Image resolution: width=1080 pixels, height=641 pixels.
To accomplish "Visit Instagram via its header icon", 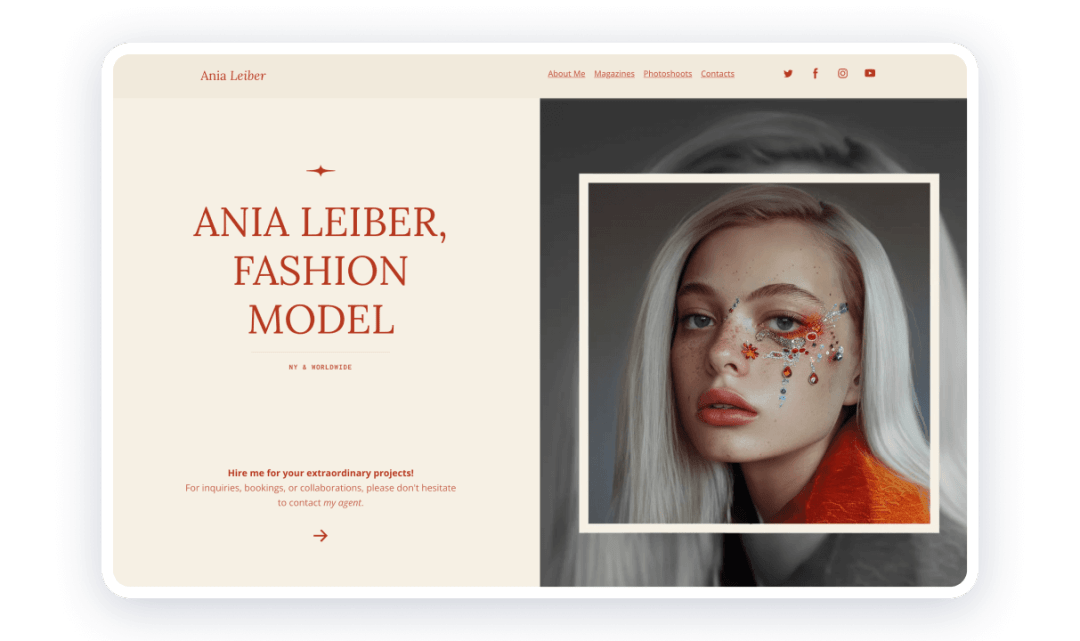I will pyautogui.click(x=842, y=73).
